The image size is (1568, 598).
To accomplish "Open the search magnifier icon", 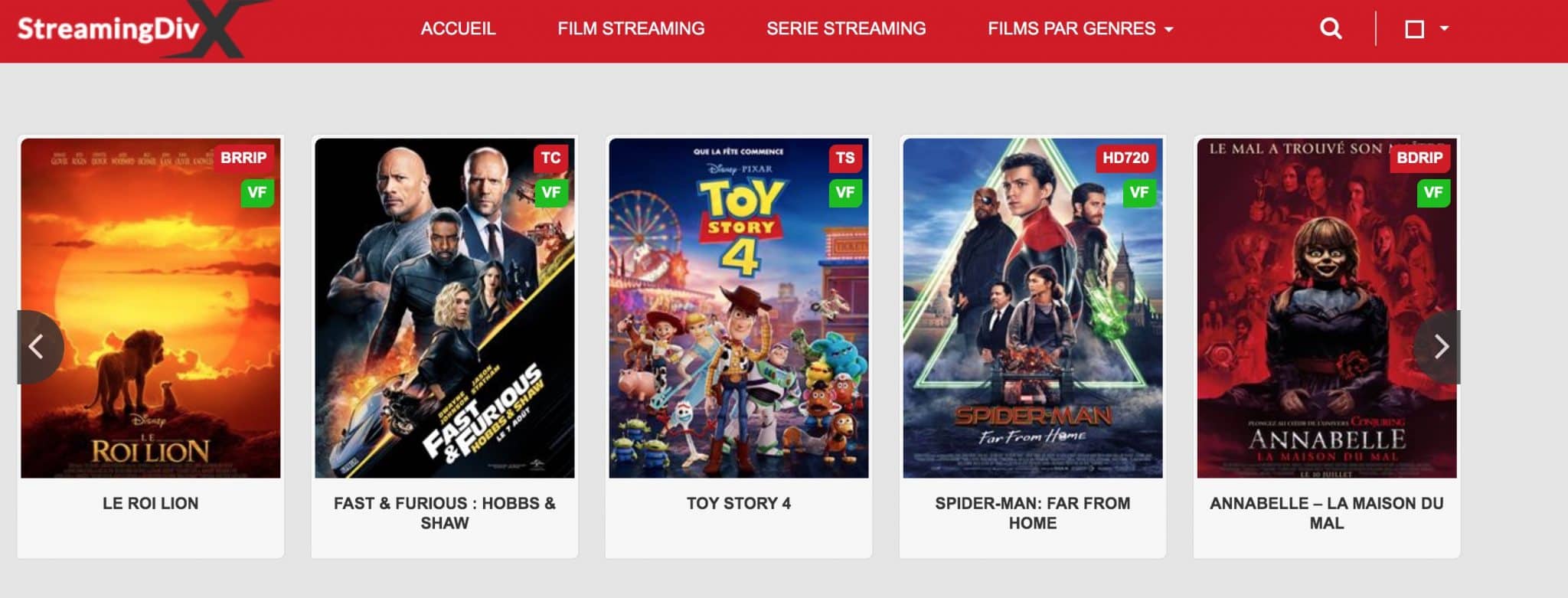I will coord(1331,29).
